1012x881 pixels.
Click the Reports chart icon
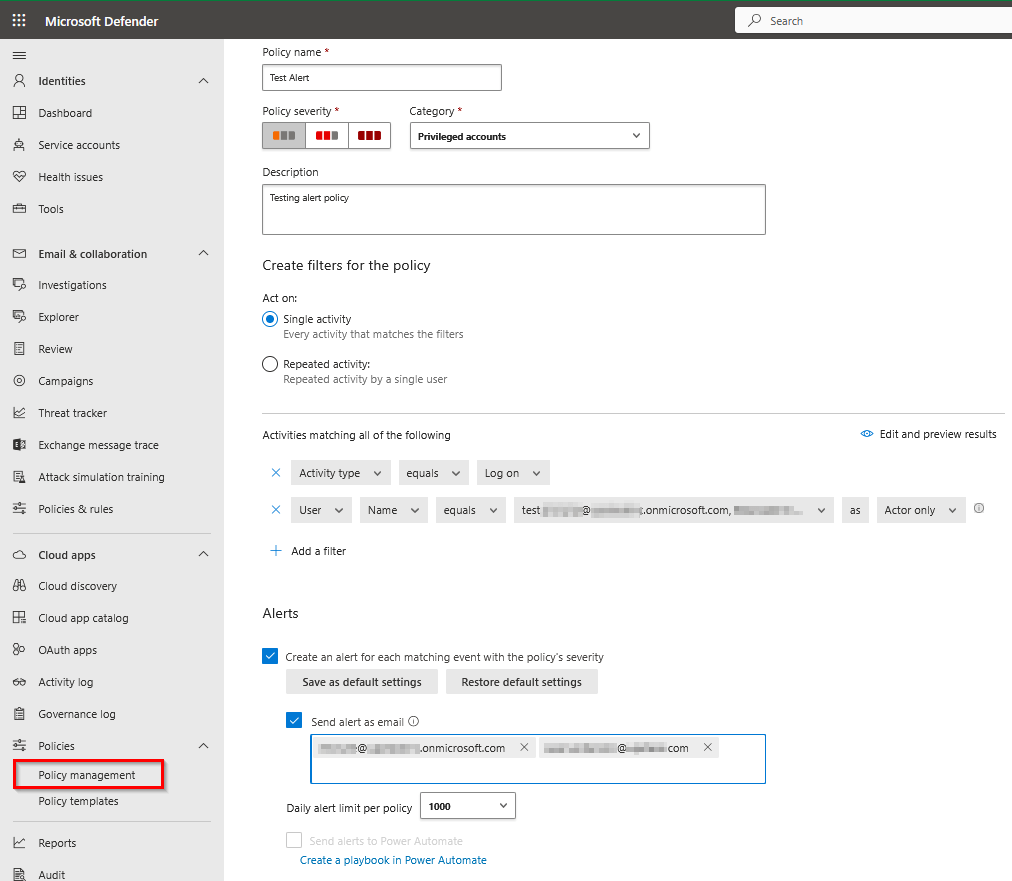coord(19,842)
